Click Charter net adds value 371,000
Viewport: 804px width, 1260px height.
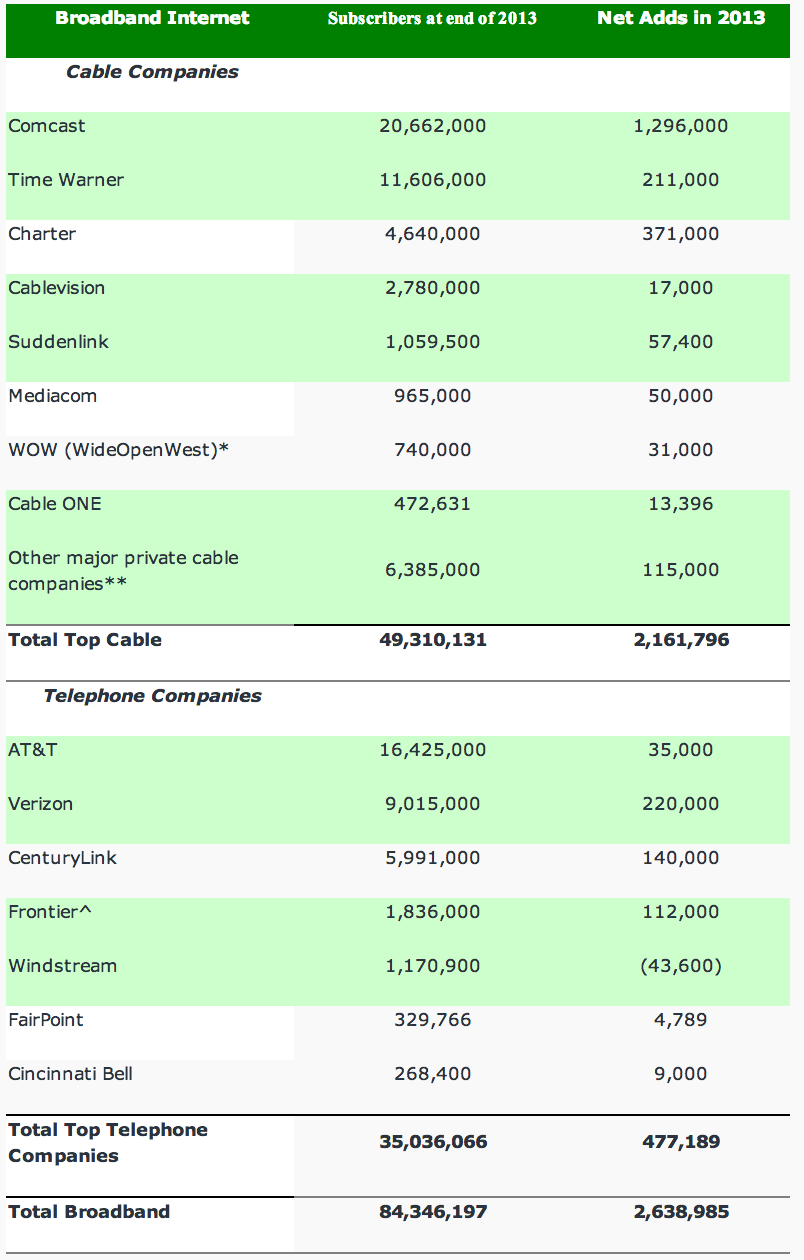point(681,234)
